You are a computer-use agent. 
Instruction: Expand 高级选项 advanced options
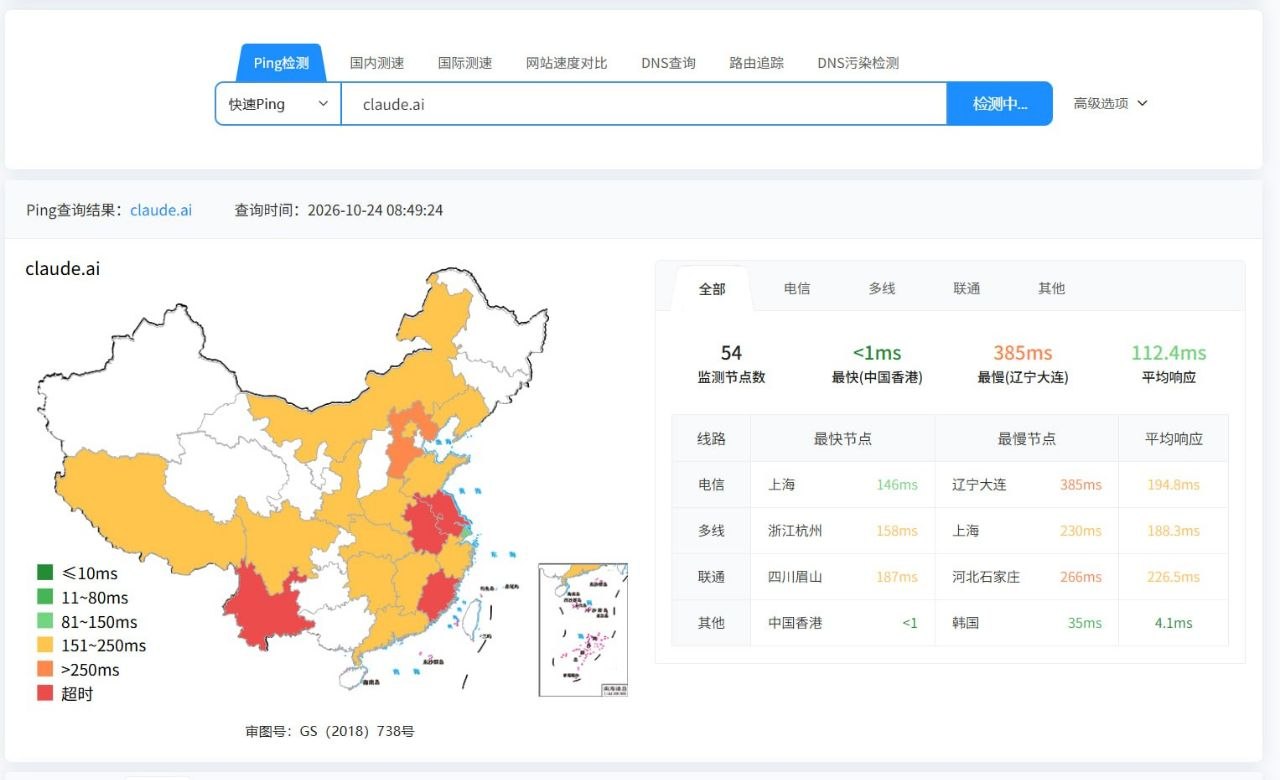coord(1111,103)
